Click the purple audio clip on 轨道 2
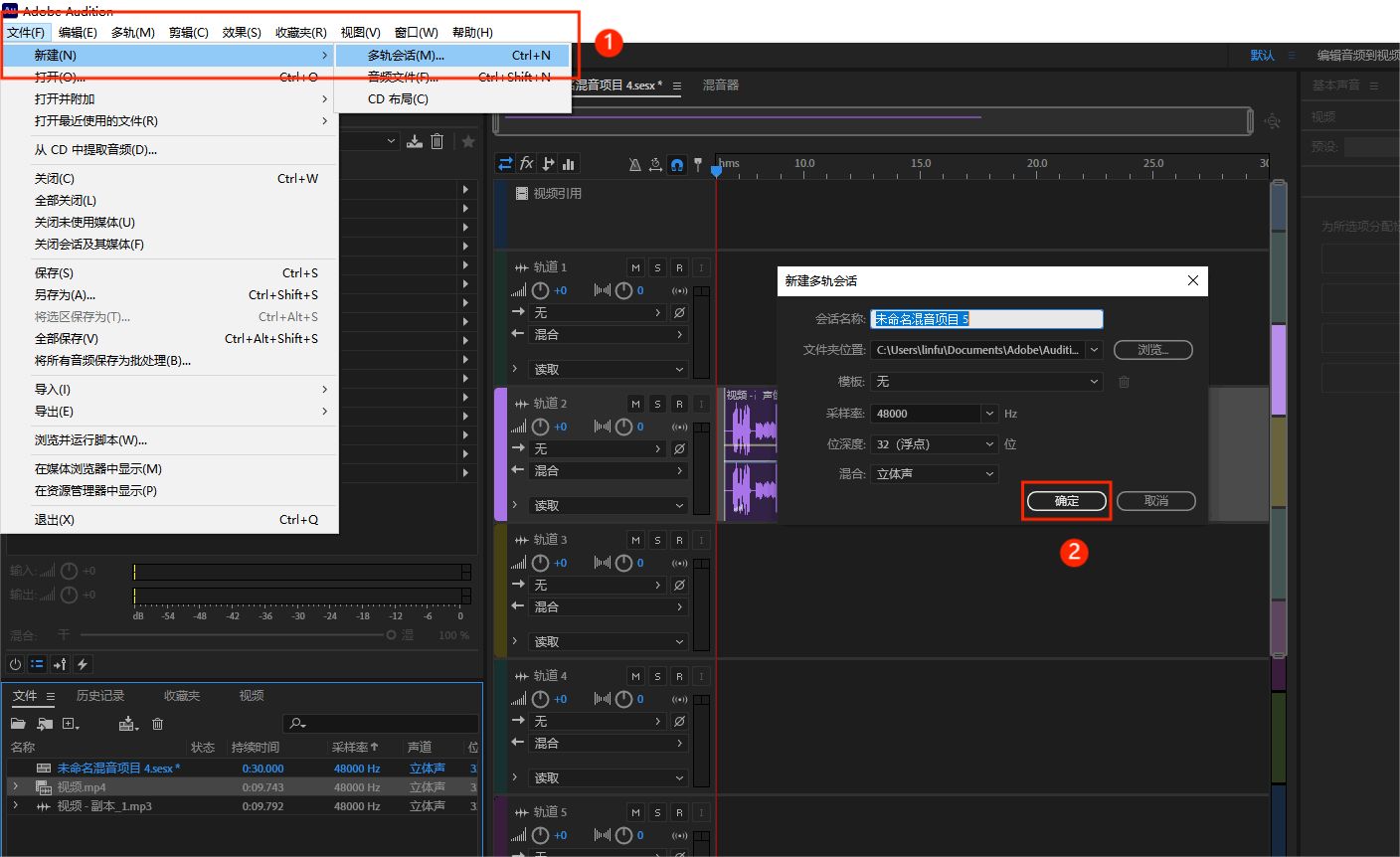 pyautogui.click(x=752, y=454)
